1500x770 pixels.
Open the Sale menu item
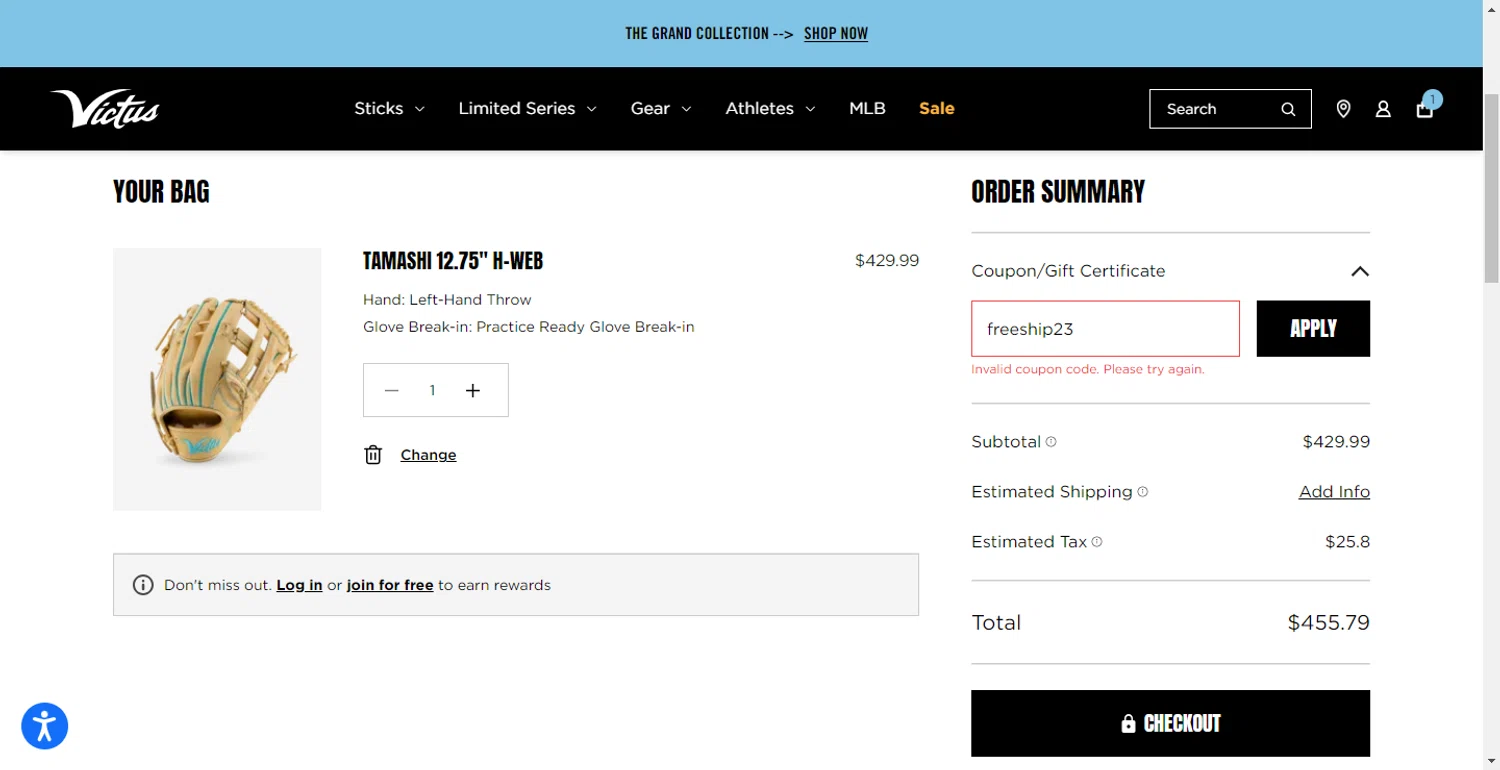pos(937,108)
